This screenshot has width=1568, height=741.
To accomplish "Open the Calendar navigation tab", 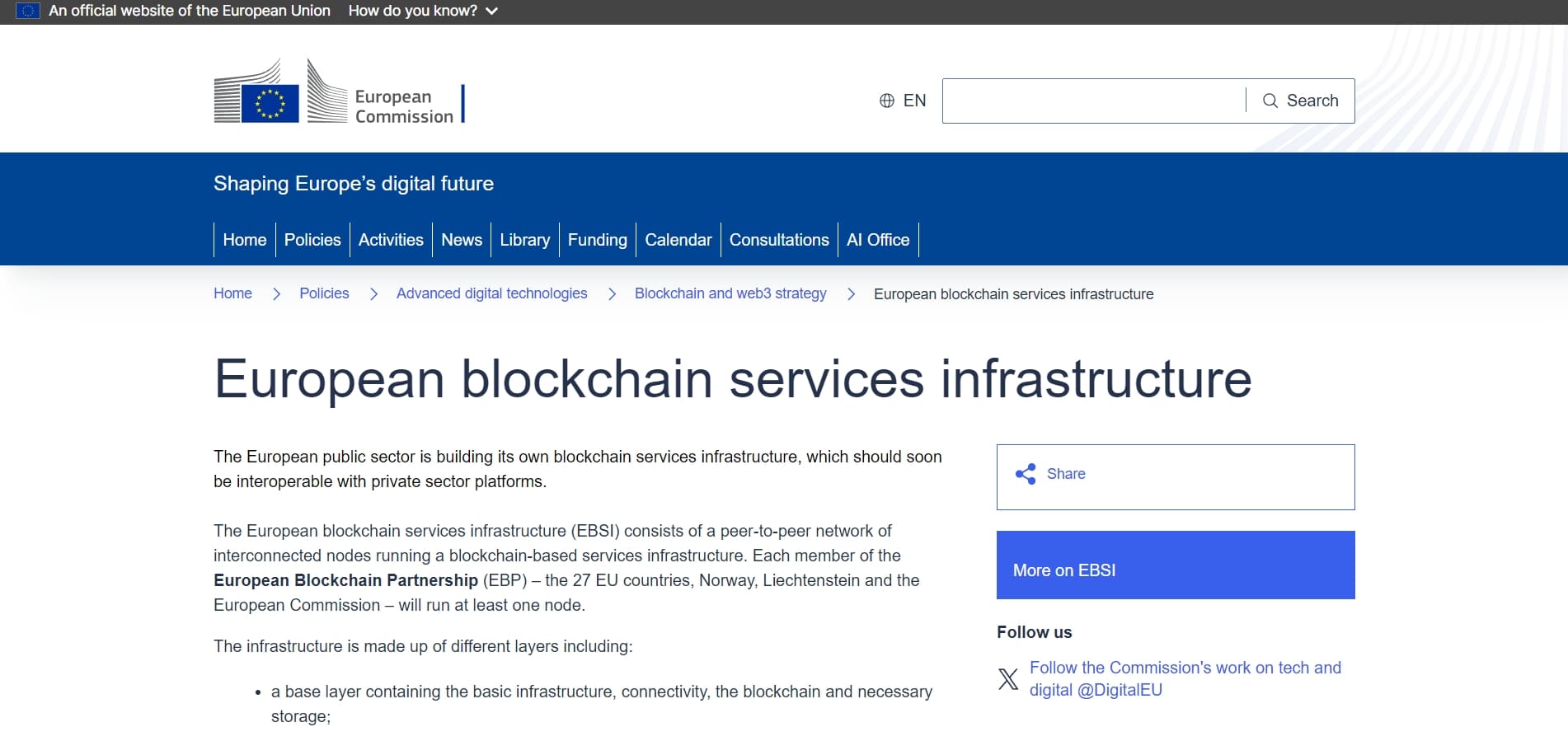I will tap(678, 240).
